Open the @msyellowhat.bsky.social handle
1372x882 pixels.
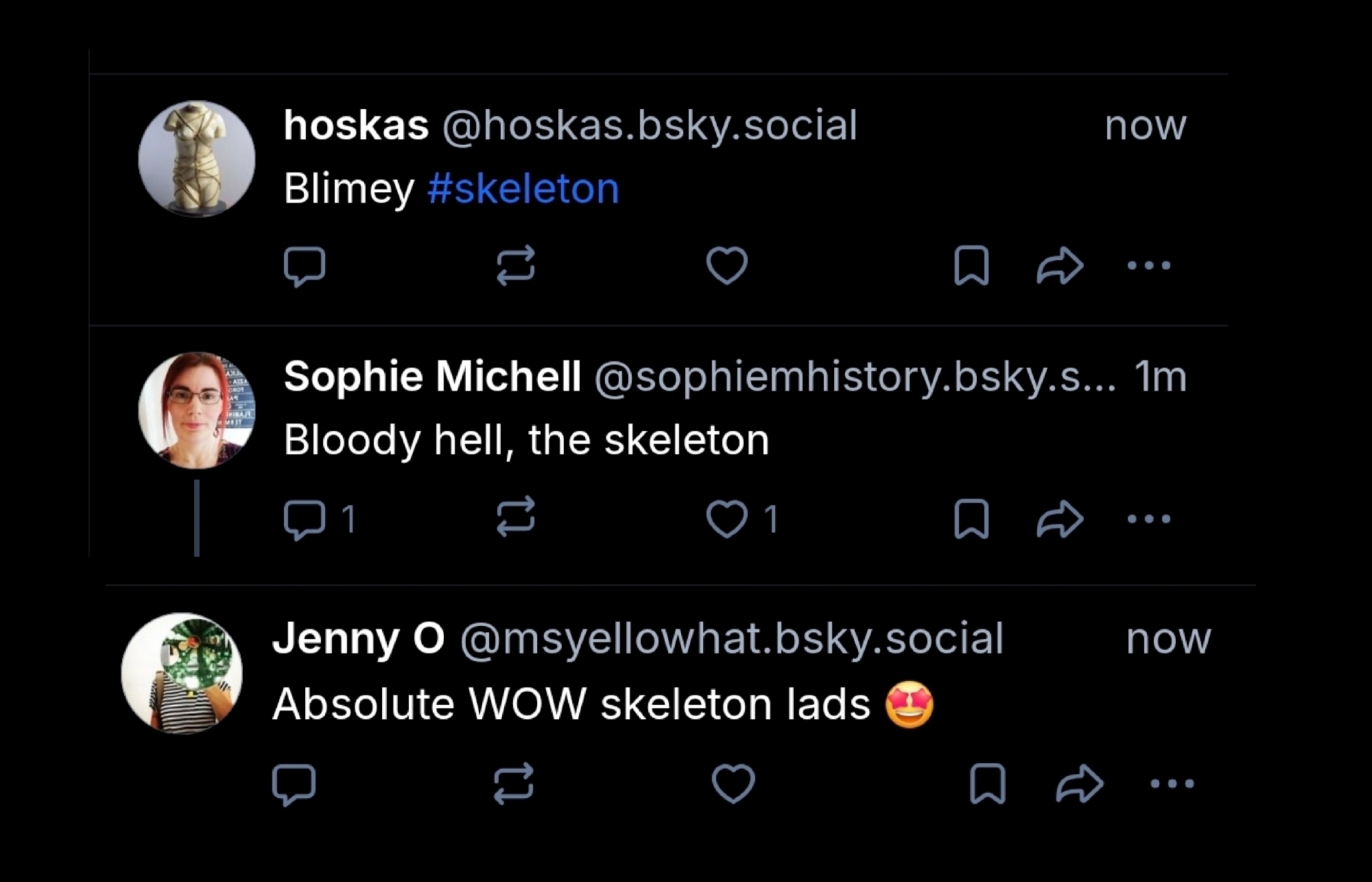pyautogui.click(x=731, y=639)
